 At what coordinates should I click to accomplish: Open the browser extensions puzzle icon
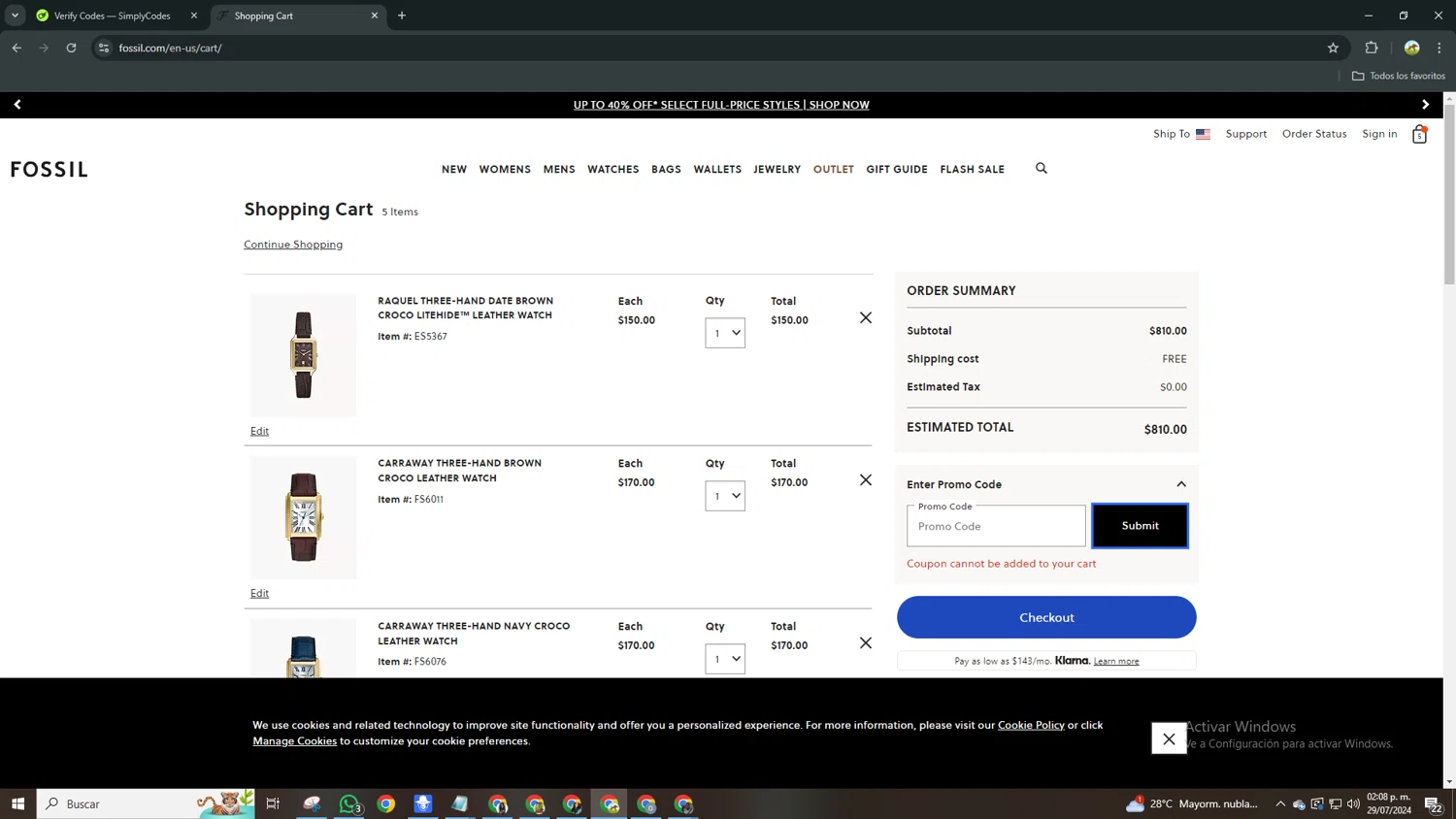[1372, 48]
